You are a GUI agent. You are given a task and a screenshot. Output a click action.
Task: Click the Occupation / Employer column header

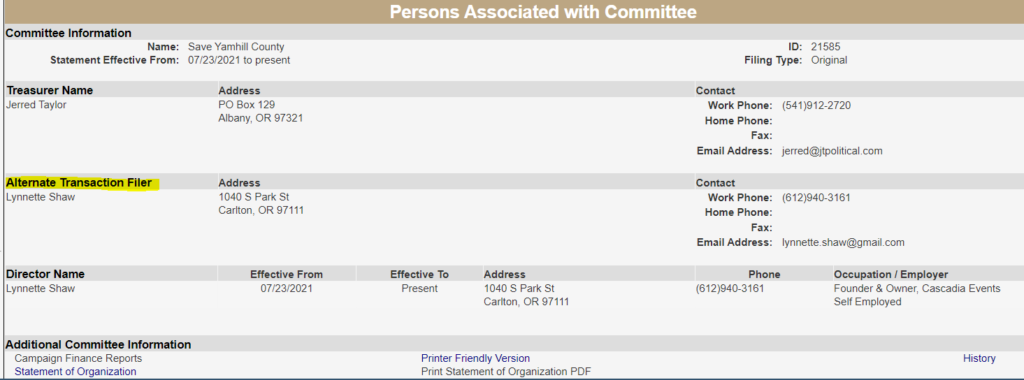point(891,274)
